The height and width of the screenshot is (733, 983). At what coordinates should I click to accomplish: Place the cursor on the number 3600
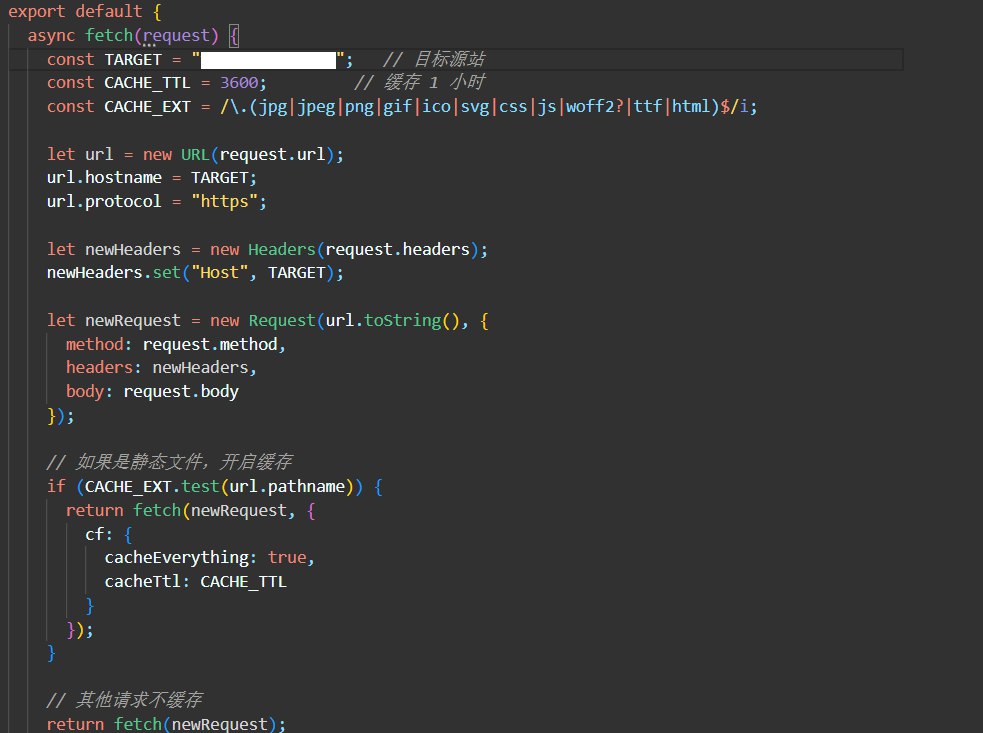[x=238, y=83]
